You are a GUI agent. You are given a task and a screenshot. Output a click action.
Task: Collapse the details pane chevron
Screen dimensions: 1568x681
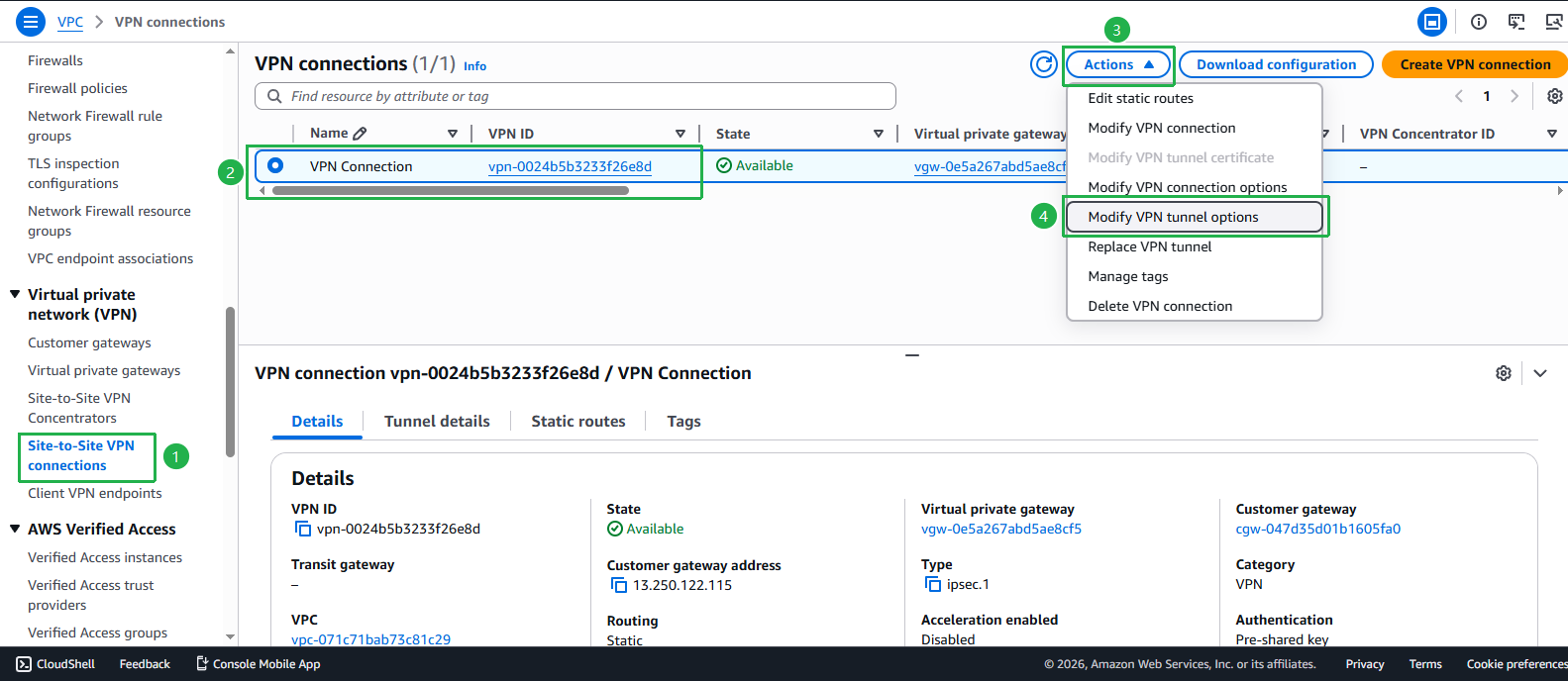(x=1540, y=373)
